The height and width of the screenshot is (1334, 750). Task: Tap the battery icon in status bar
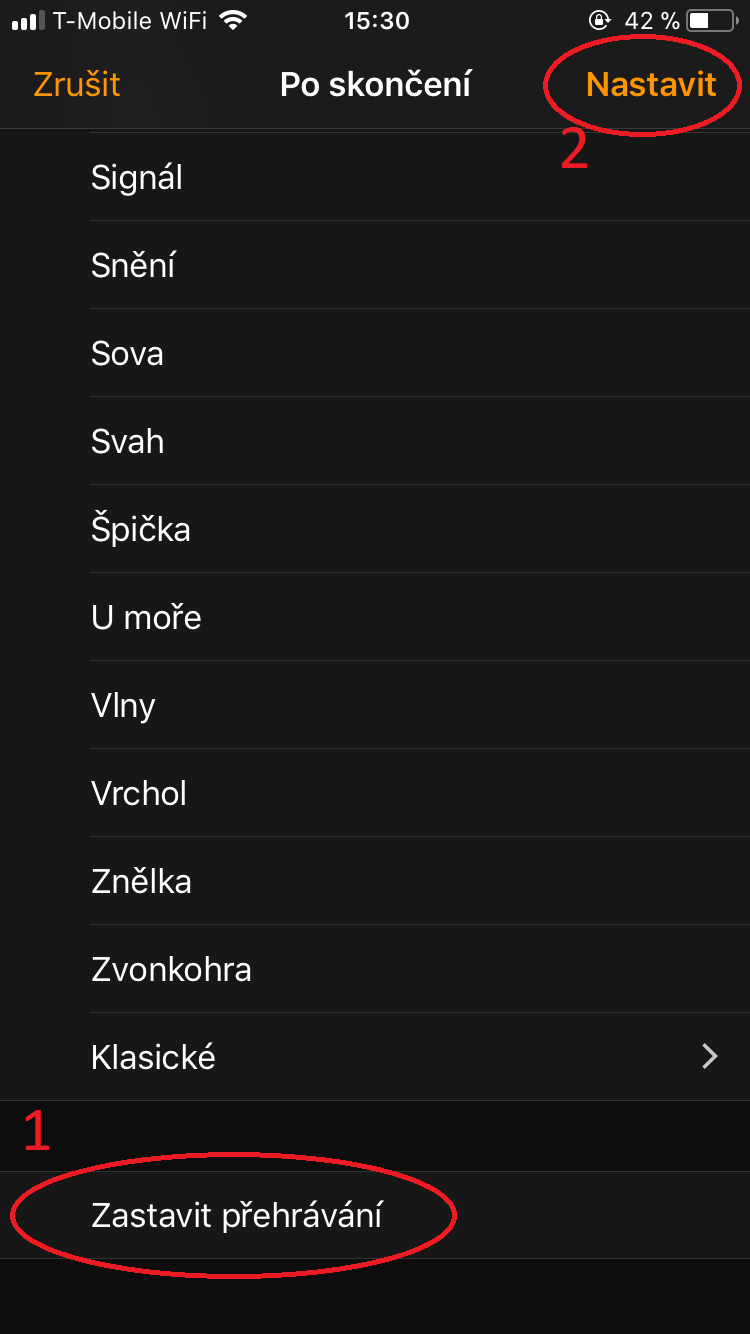714,20
